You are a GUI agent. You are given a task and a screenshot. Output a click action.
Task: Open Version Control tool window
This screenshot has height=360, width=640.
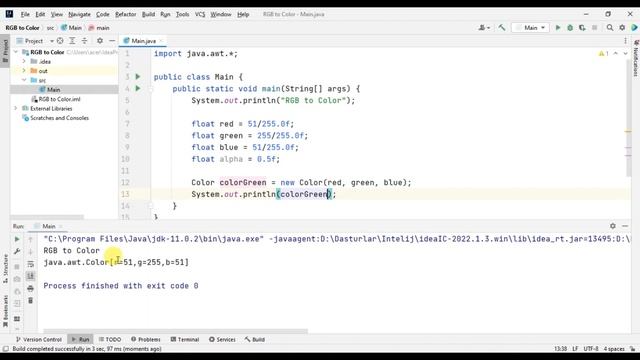(x=38, y=339)
